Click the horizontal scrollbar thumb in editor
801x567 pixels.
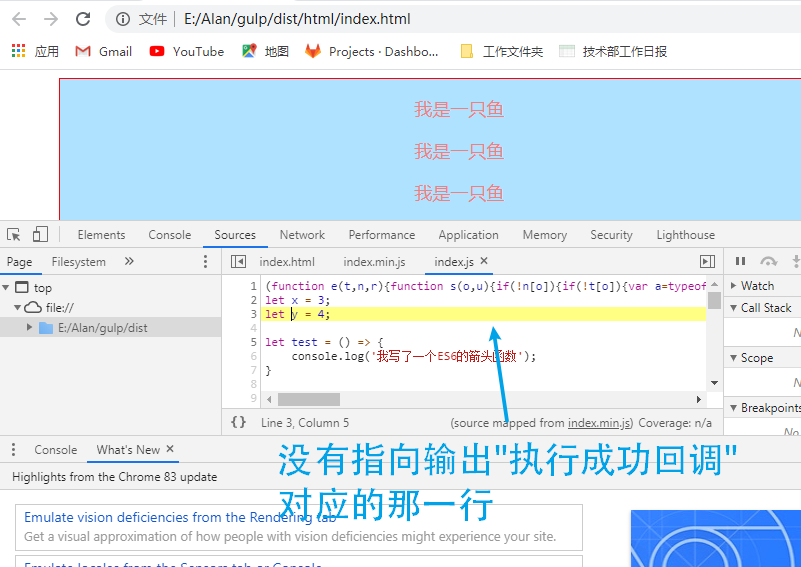pyautogui.click(x=309, y=399)
